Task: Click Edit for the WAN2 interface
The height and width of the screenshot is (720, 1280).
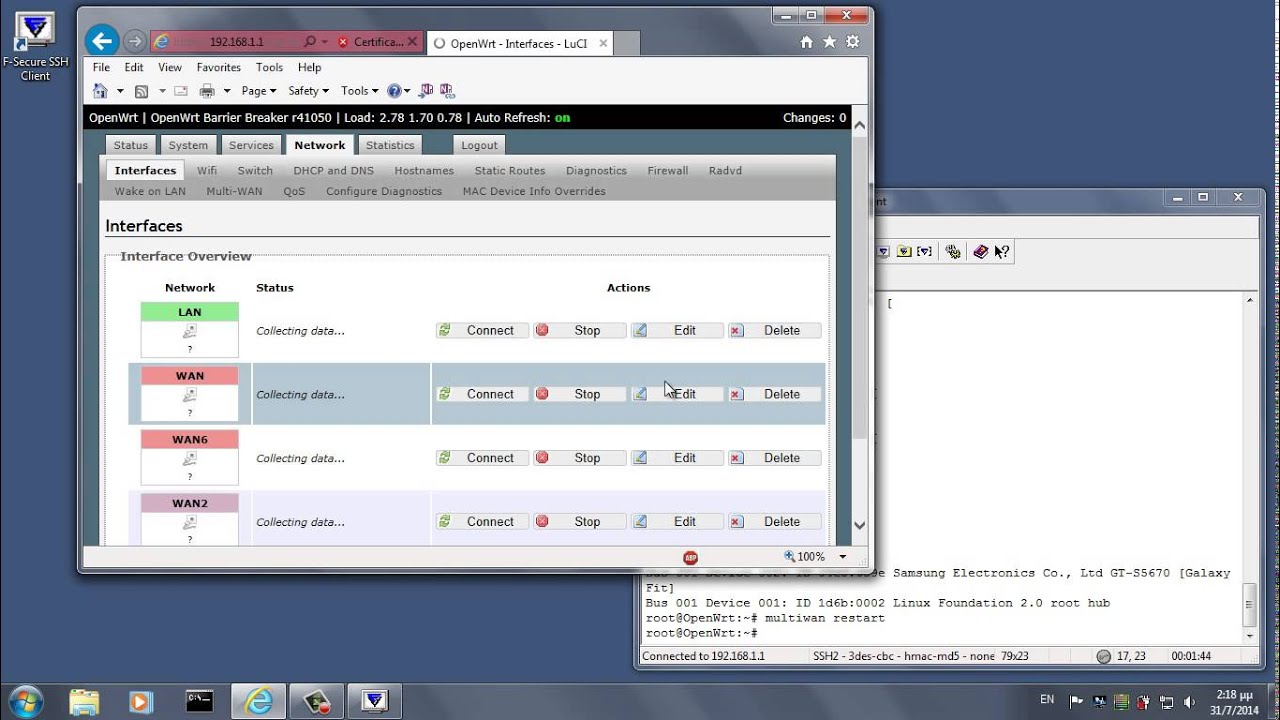Action: pos(677,521)
